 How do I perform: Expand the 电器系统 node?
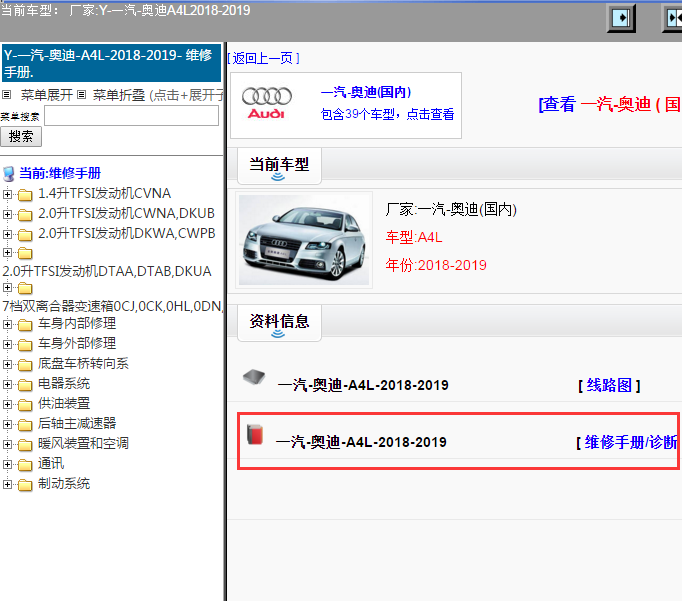pyautogui.click(x=7, y=384)
